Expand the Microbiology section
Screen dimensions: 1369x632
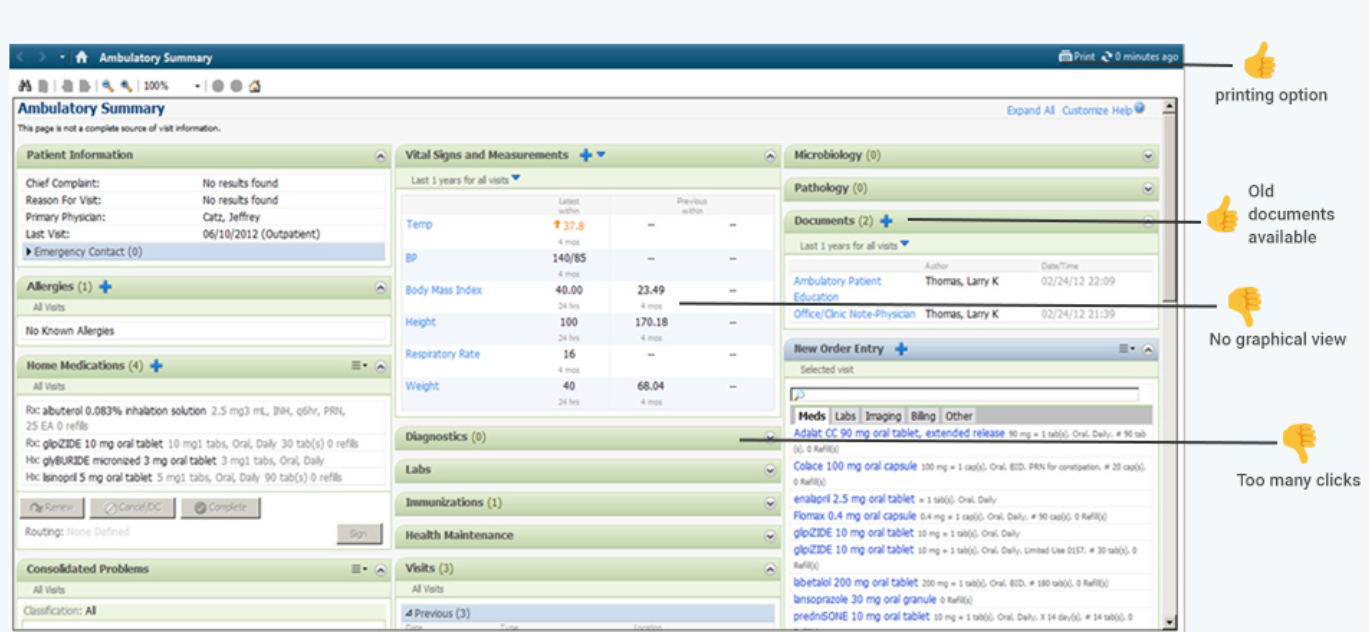pos(1148,156)
